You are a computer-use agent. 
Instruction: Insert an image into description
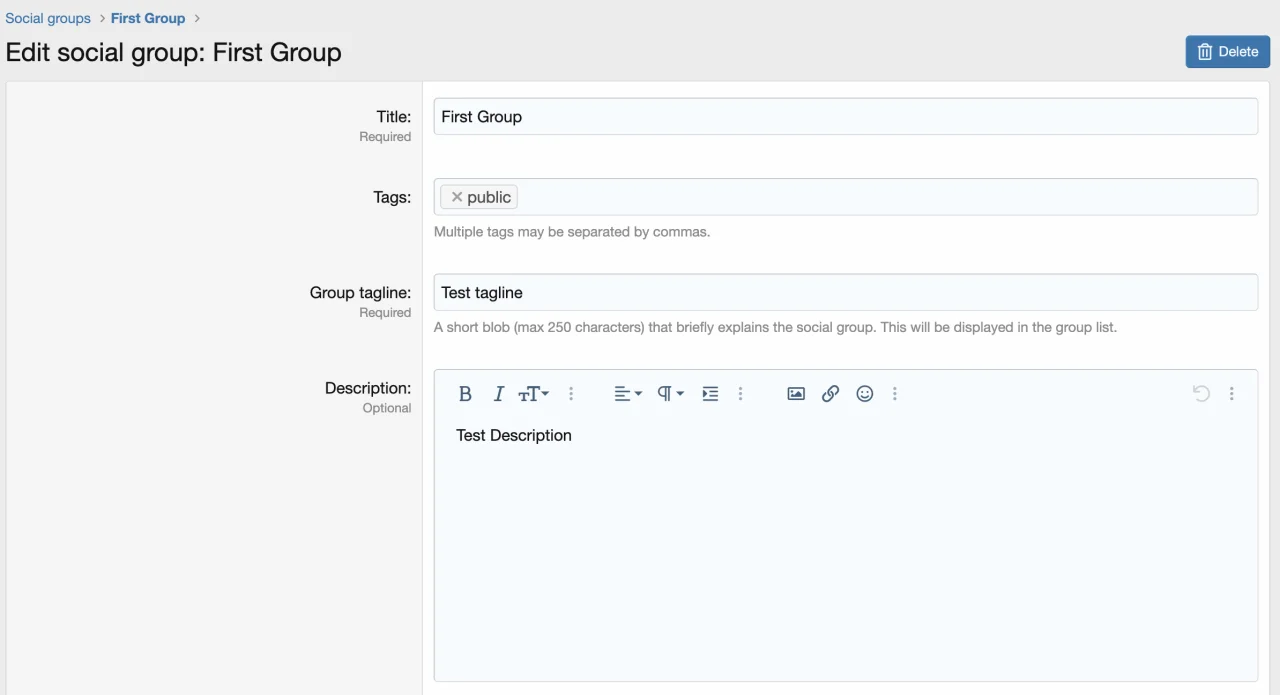(x=796, y=394)
